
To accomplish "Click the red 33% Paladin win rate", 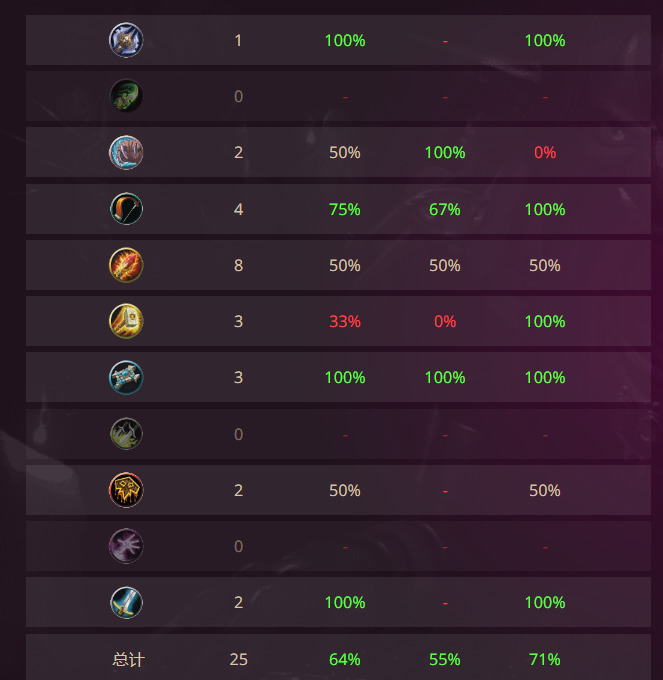I will [x=345, y=321].
